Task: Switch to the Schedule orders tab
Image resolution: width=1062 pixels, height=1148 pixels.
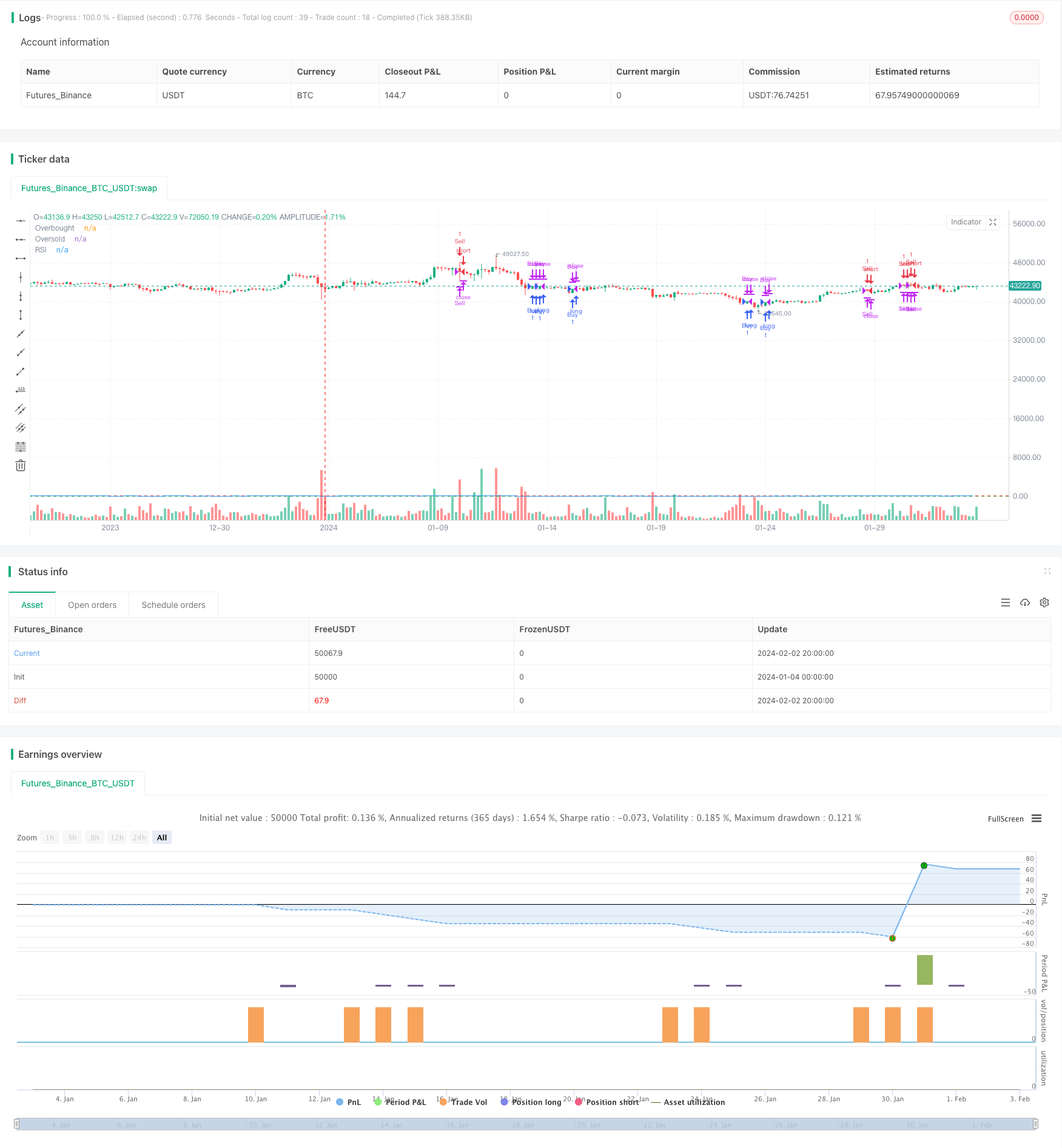Action: click(x=173, y=605)
